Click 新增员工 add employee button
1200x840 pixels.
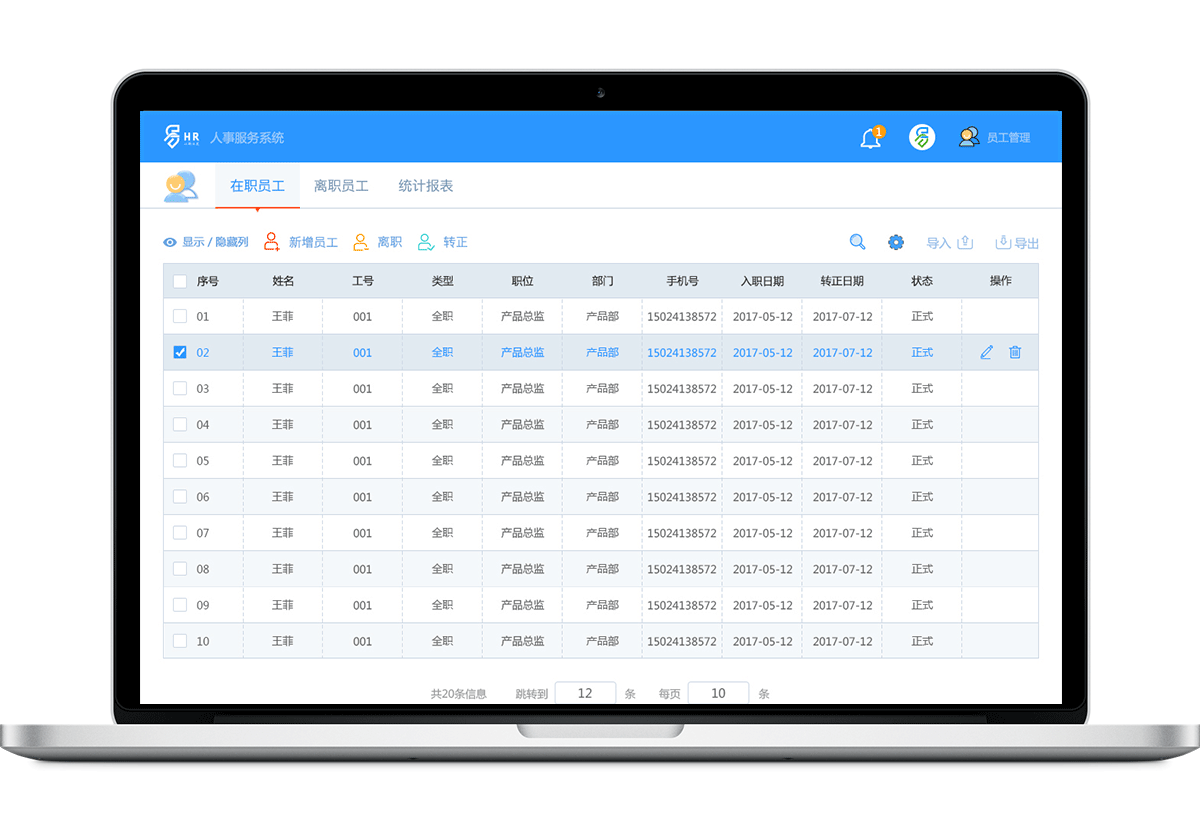[x=301, y=242]
